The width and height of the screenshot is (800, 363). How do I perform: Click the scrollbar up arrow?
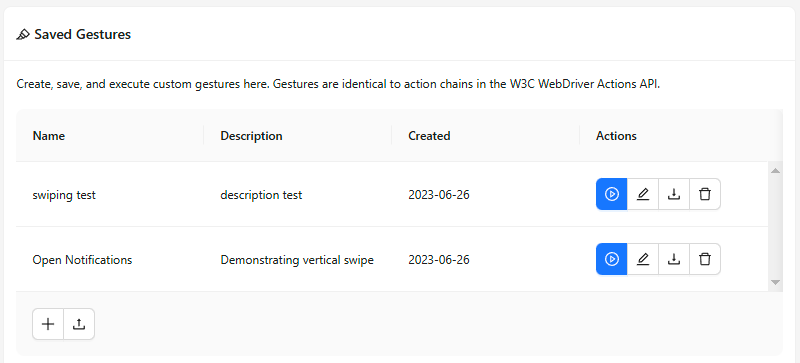(776, 171)
